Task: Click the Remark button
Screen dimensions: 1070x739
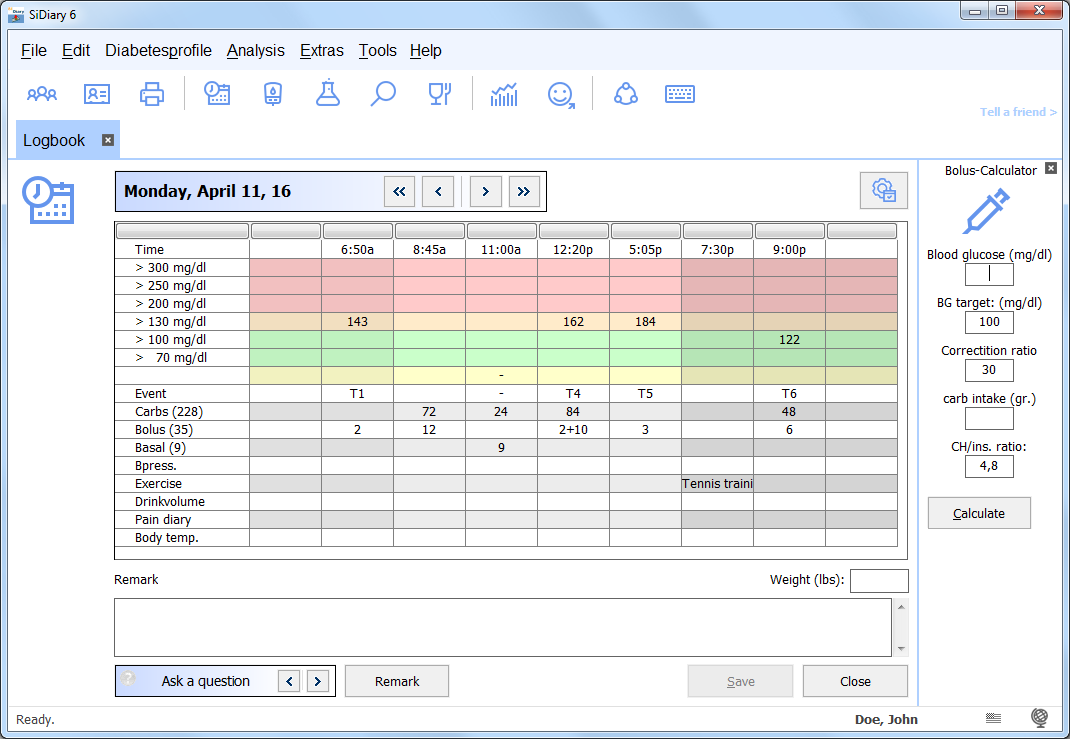Action: tap(397, 681)
